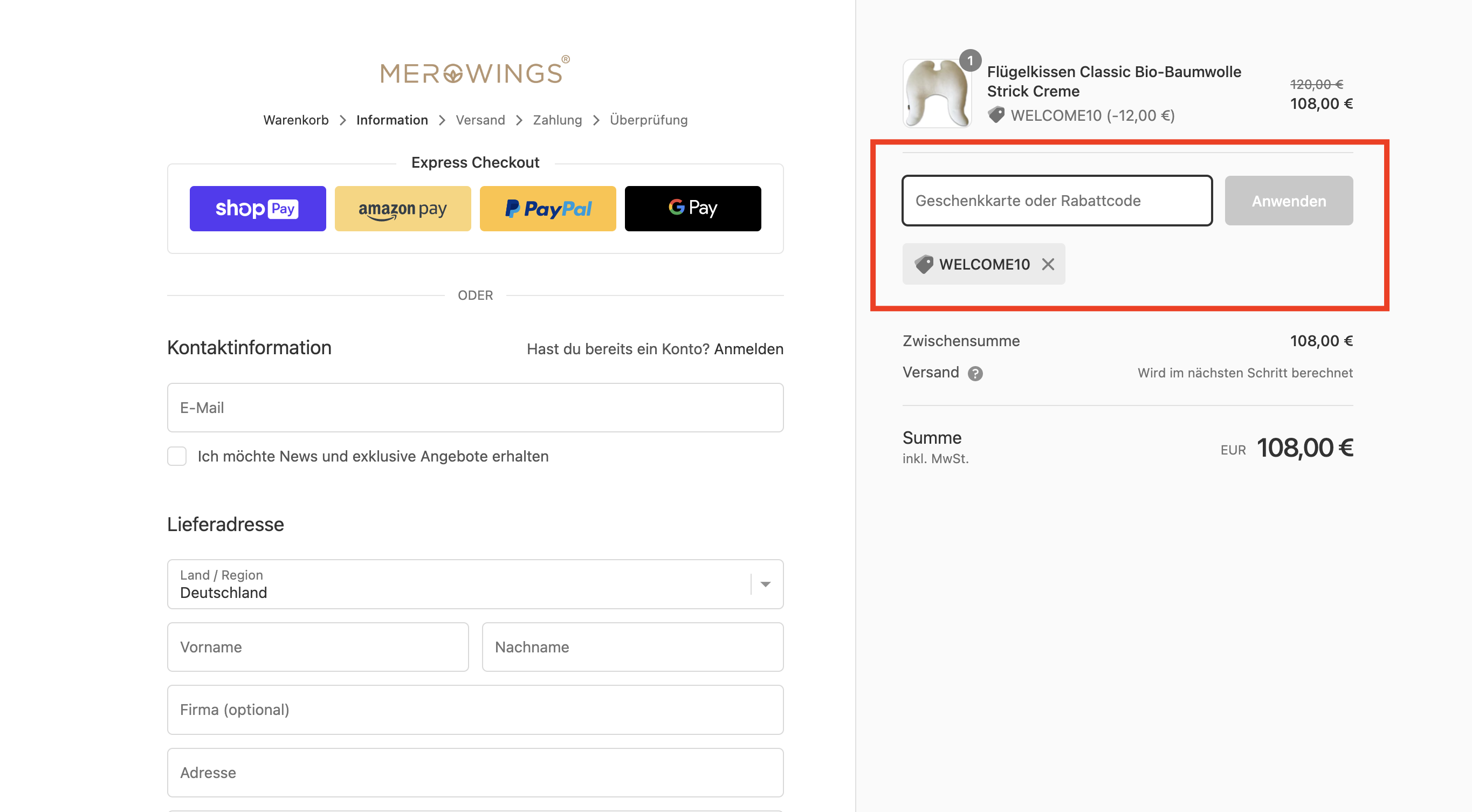Focus the Nachname input field
1472x812 pixels.
(632, 647)
